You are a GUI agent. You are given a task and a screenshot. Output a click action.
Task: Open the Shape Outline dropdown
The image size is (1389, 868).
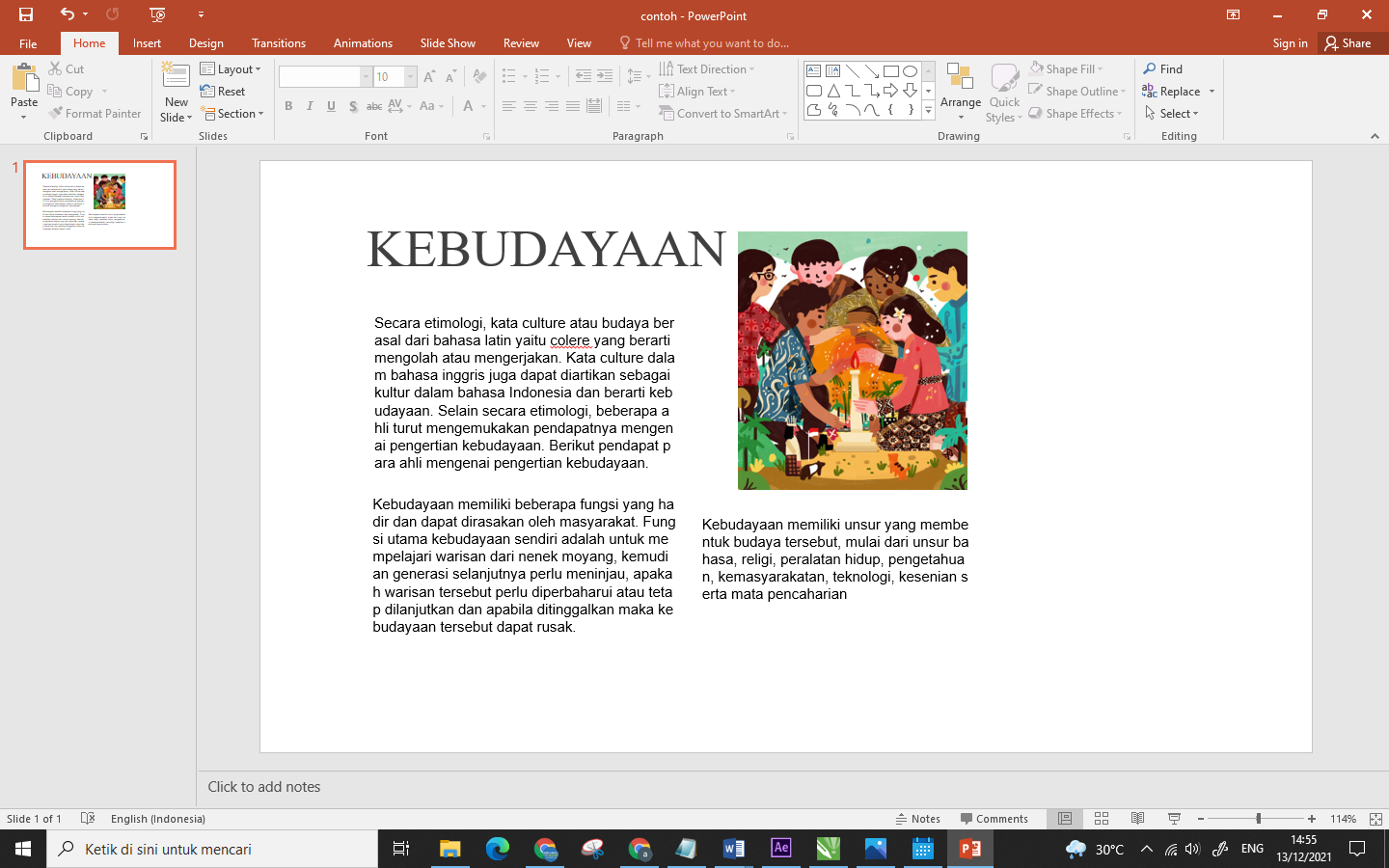(1077, 92)
